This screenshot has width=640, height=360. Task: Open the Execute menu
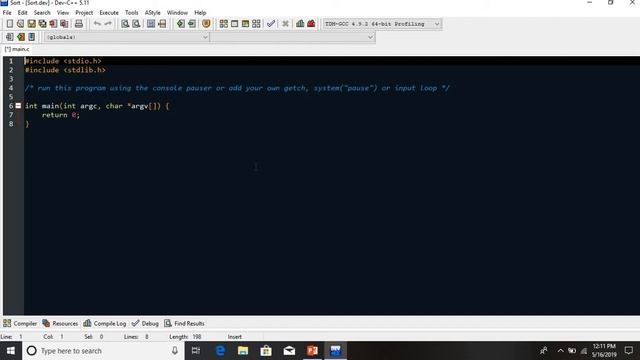(109, 13)
